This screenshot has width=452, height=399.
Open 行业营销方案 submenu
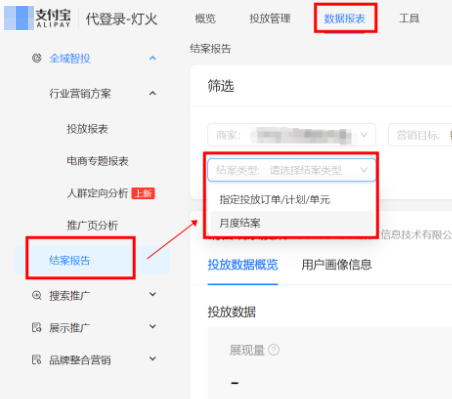80,94
